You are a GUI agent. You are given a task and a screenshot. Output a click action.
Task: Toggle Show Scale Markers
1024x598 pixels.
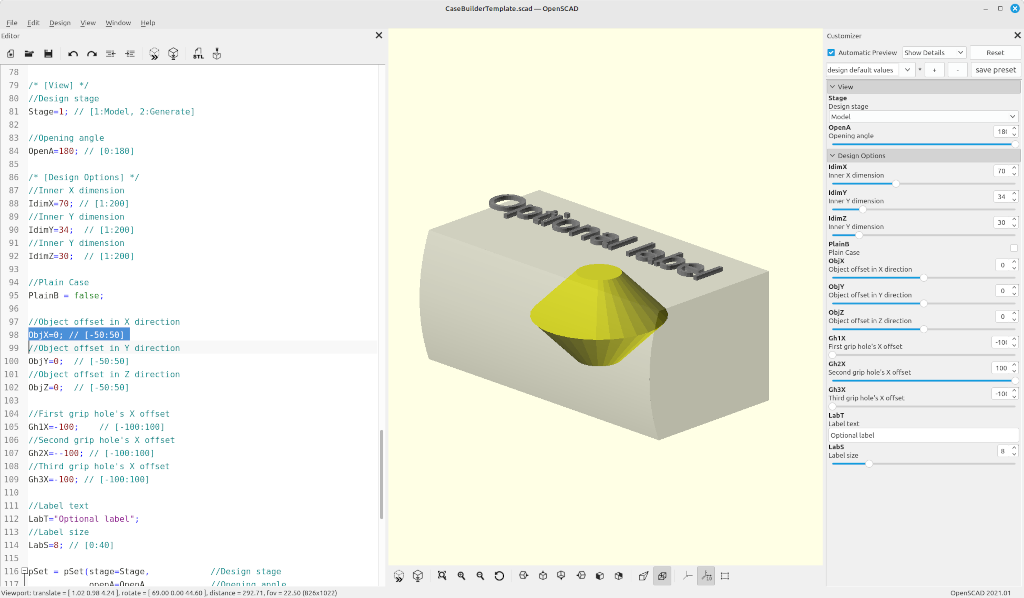pyautogui.click(x=706, y=576)
